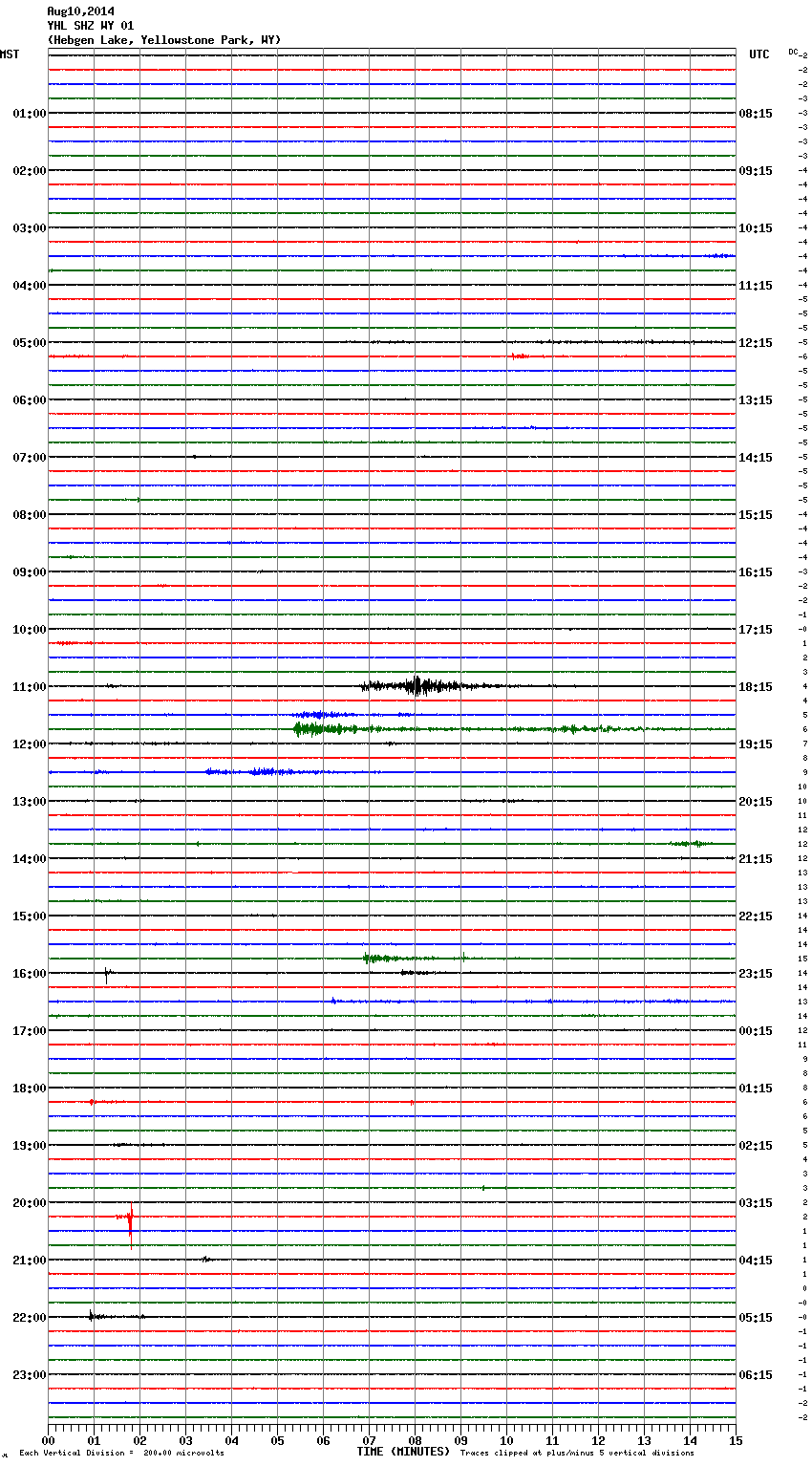Screen dimensions: 812x1466
Task: Click x-axis minute tick label 10
Action: [506, 1441]
